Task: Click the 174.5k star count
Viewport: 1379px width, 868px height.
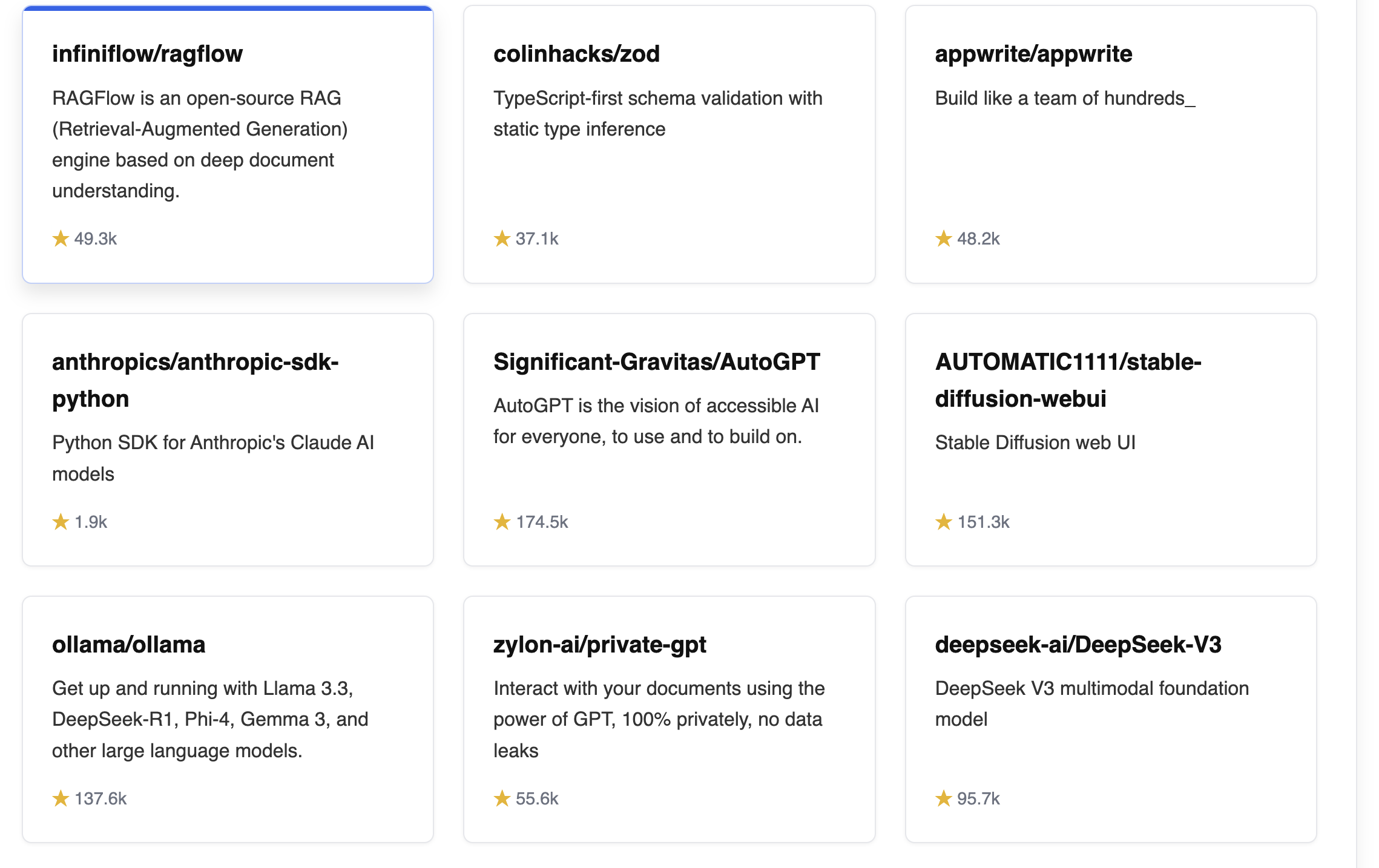Action: (x=542, y=522)
